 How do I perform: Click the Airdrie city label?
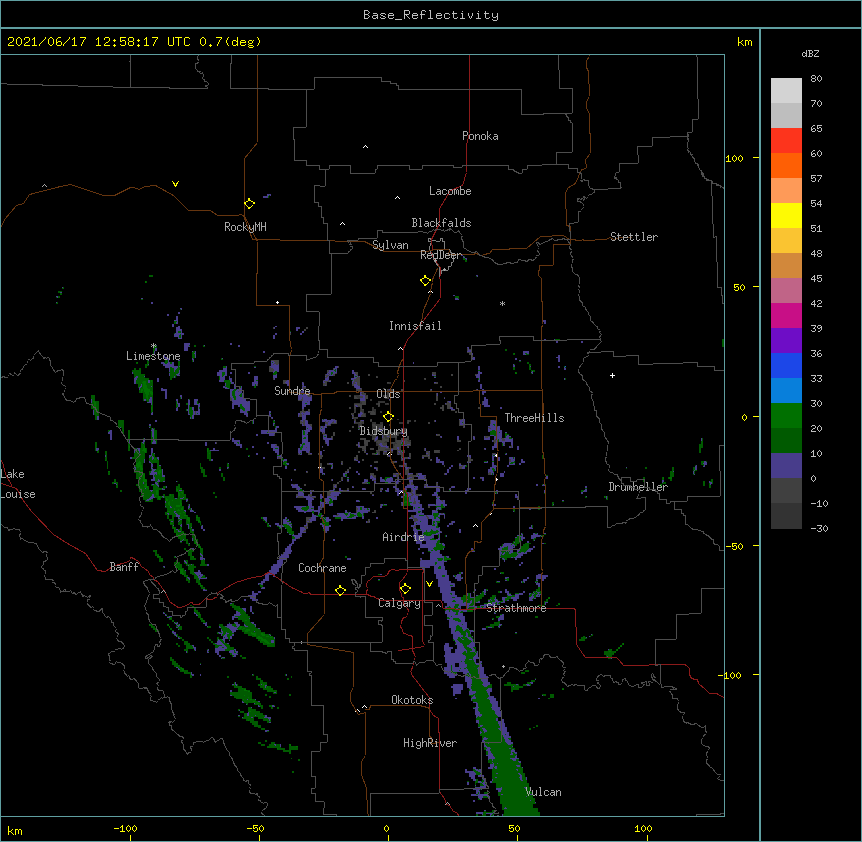(x=403, y=537)
